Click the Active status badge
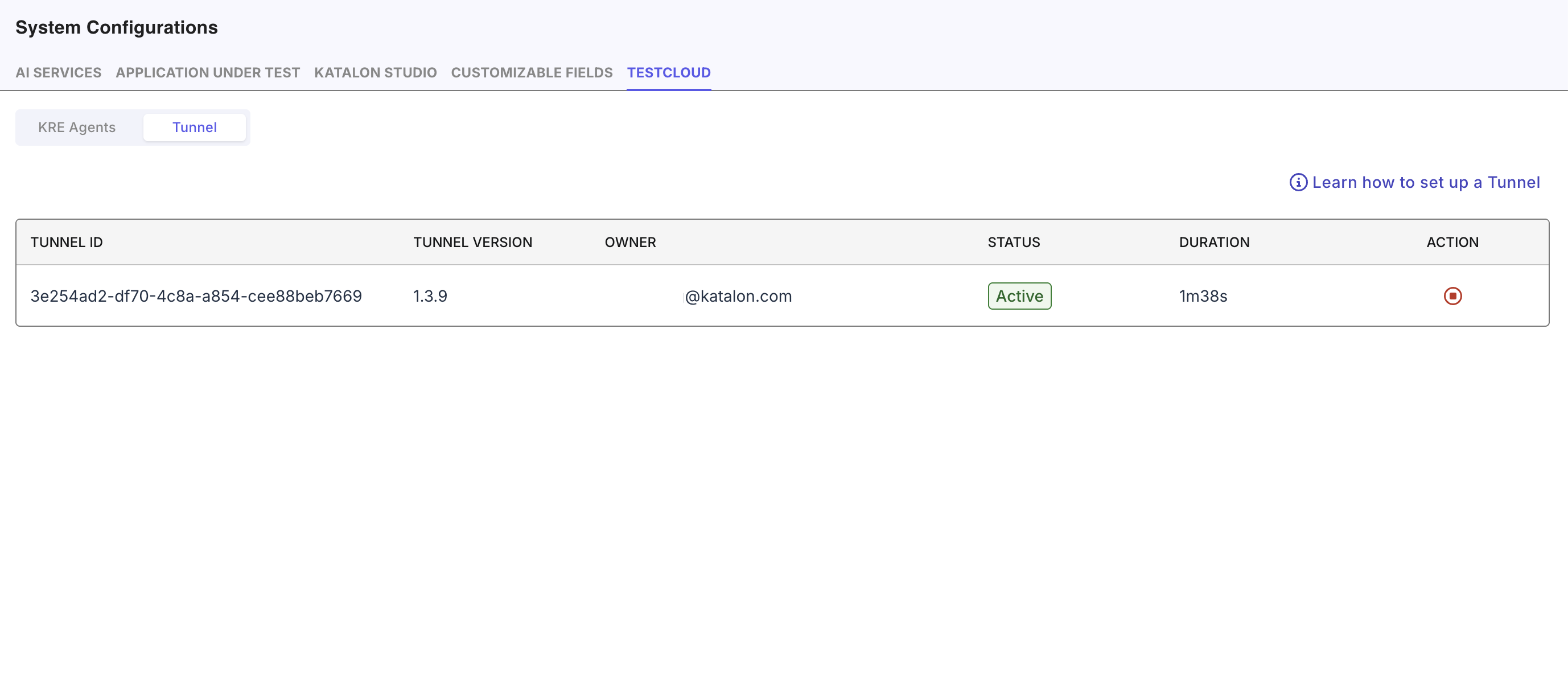The image size is (1568, 678). (1019, 296)
